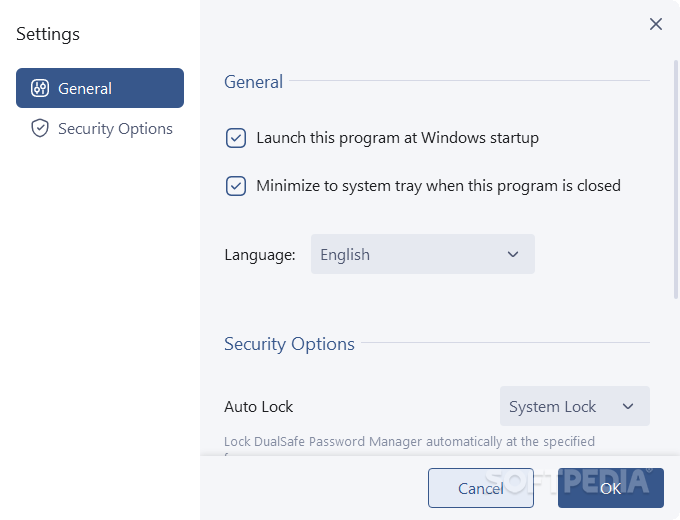Select the General tab in the sidebar
This screenshot has width=680, height=520.
coord(100,88)
